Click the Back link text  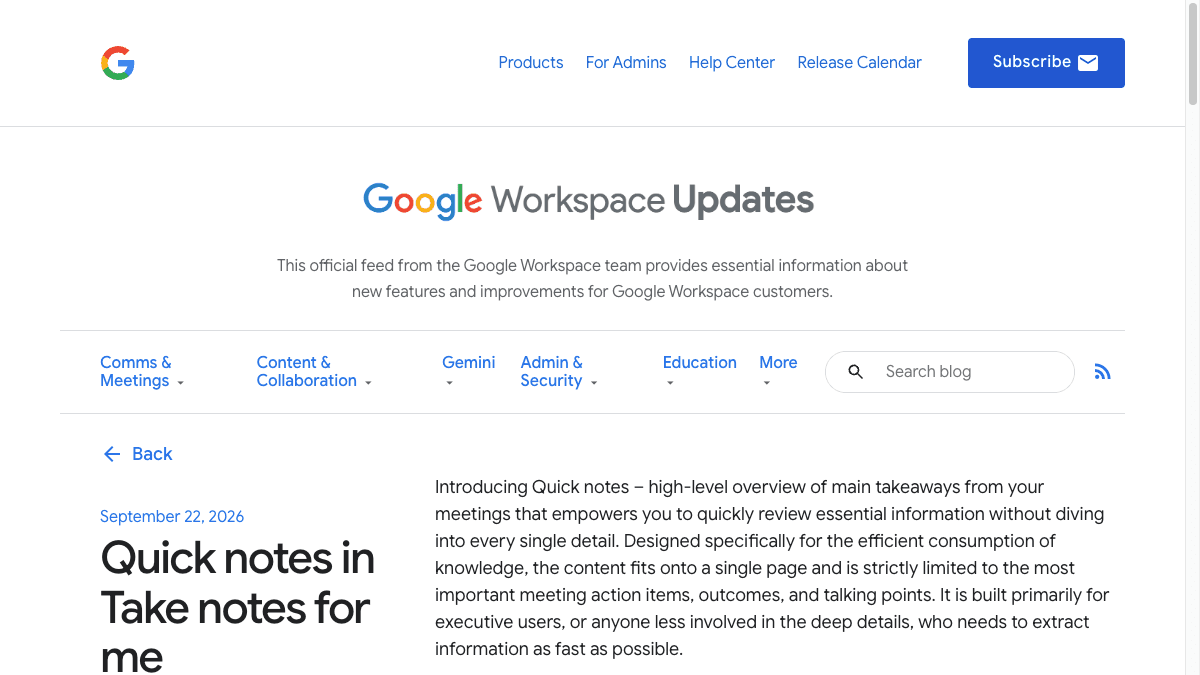(x=152, y=454)
